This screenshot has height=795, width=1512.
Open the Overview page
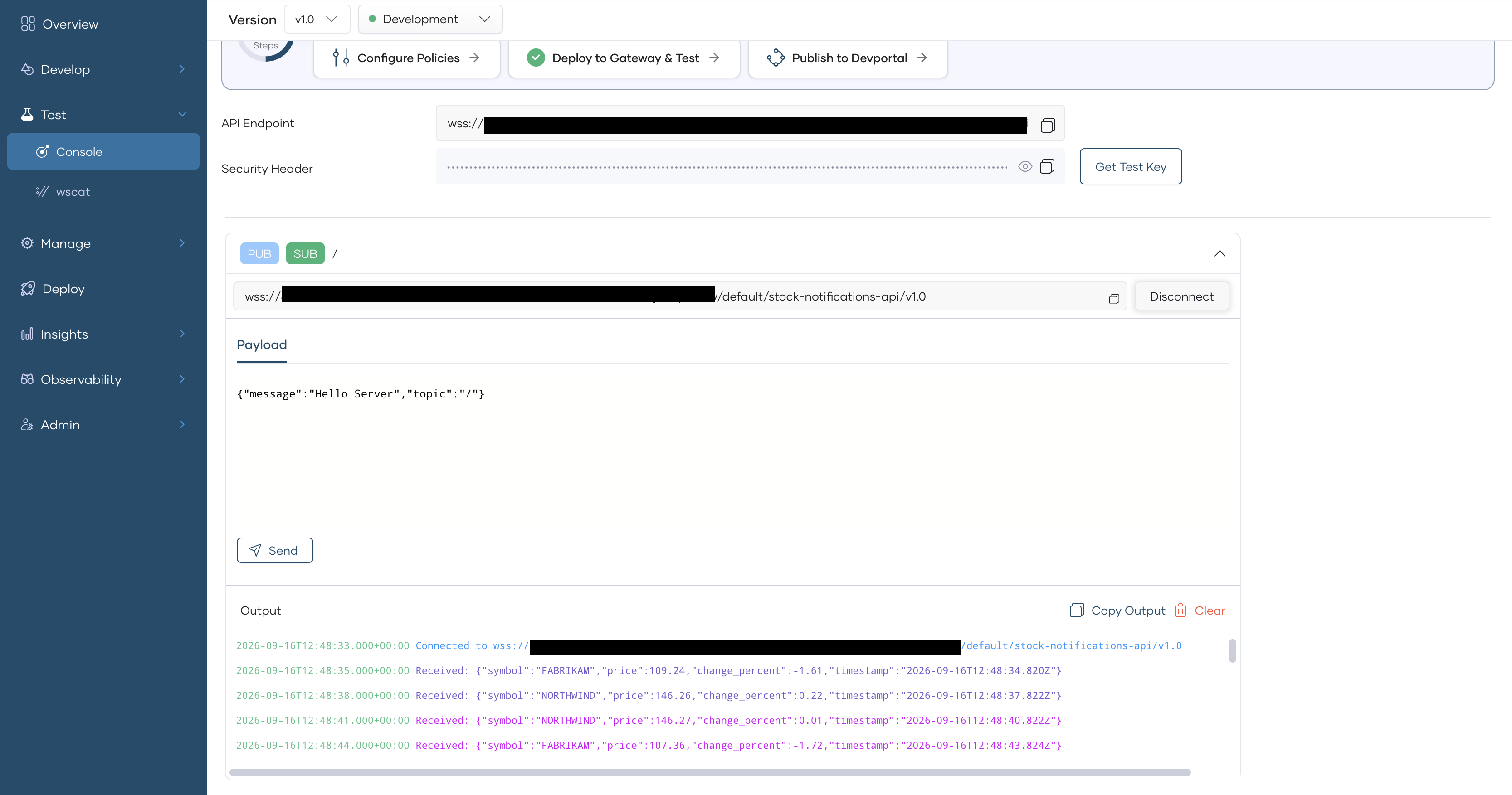103,24
